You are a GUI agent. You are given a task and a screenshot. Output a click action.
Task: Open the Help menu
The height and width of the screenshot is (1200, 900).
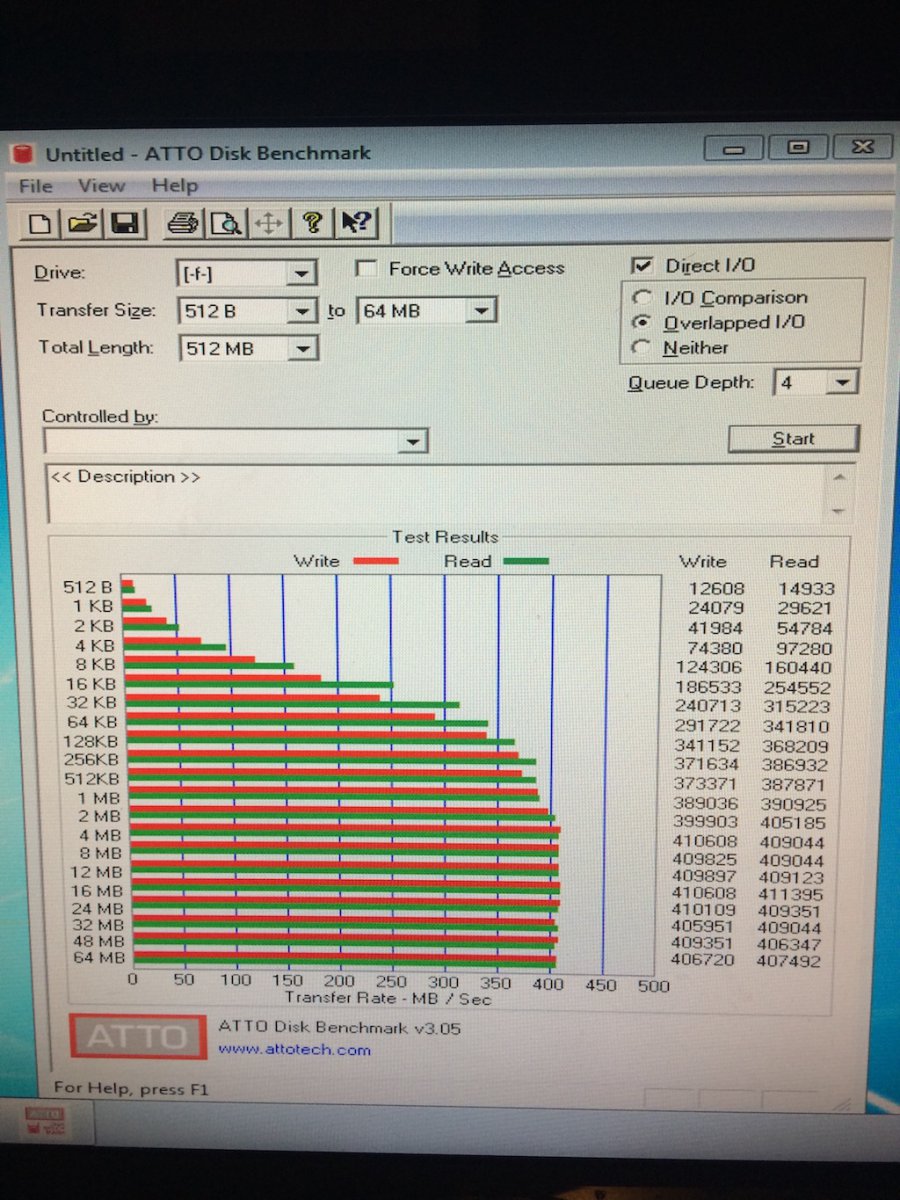pyautogui.click(x=175, y=186)
